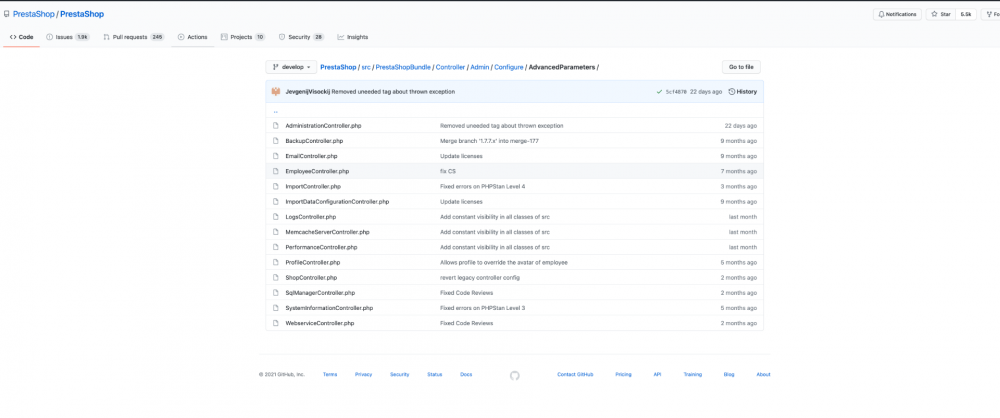Click the GitHub logo in the footer

pos(514,374)
